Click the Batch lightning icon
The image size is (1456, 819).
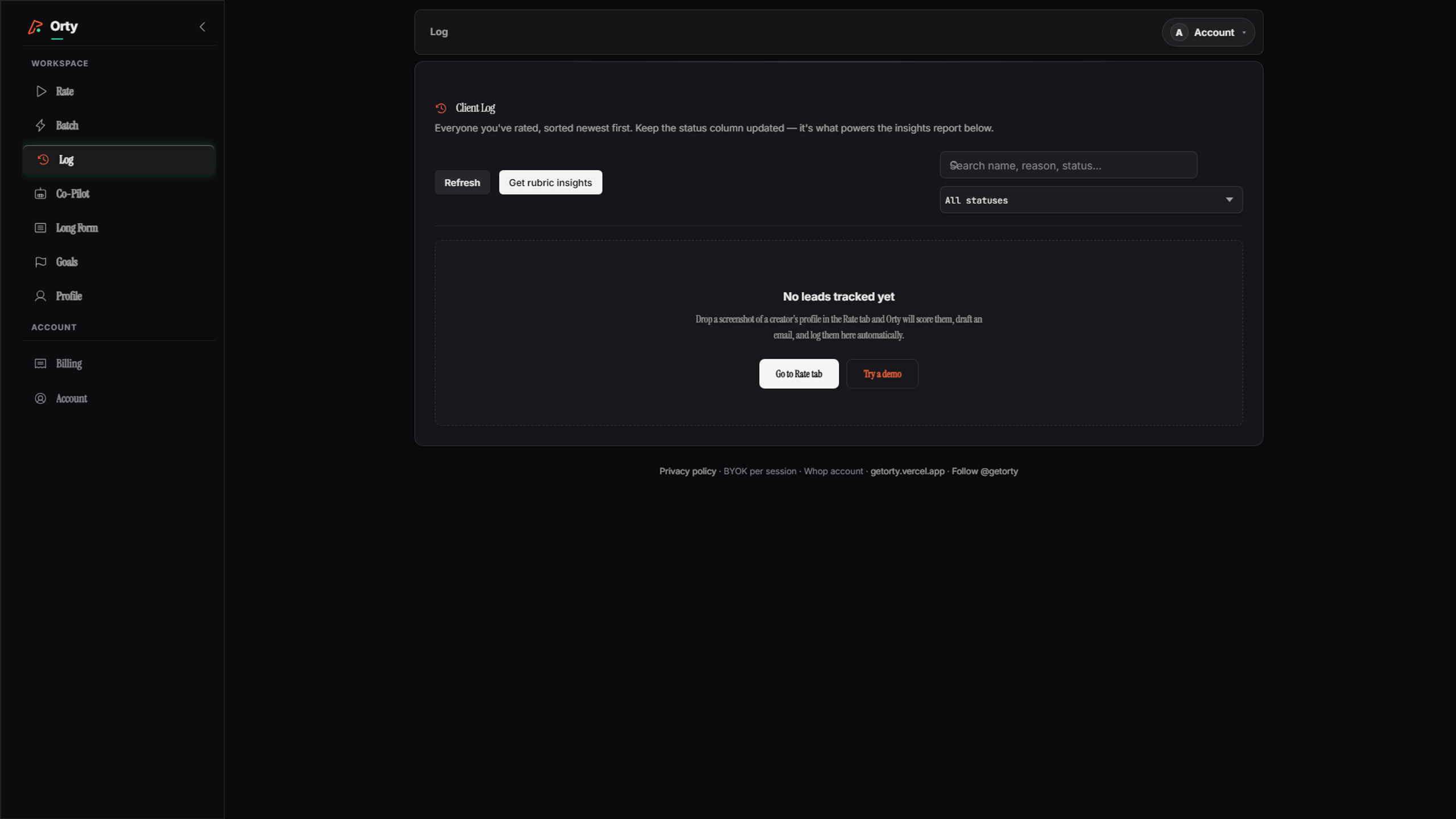[40, 126]
